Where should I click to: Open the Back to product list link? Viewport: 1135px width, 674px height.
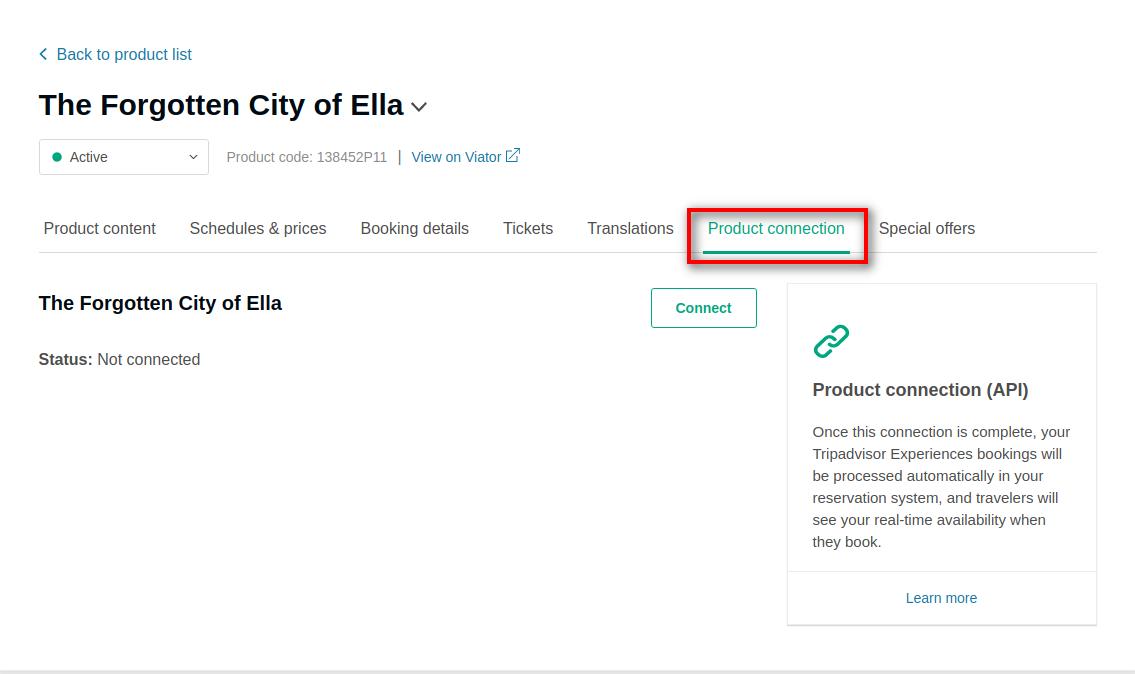(x=124, y=55)
